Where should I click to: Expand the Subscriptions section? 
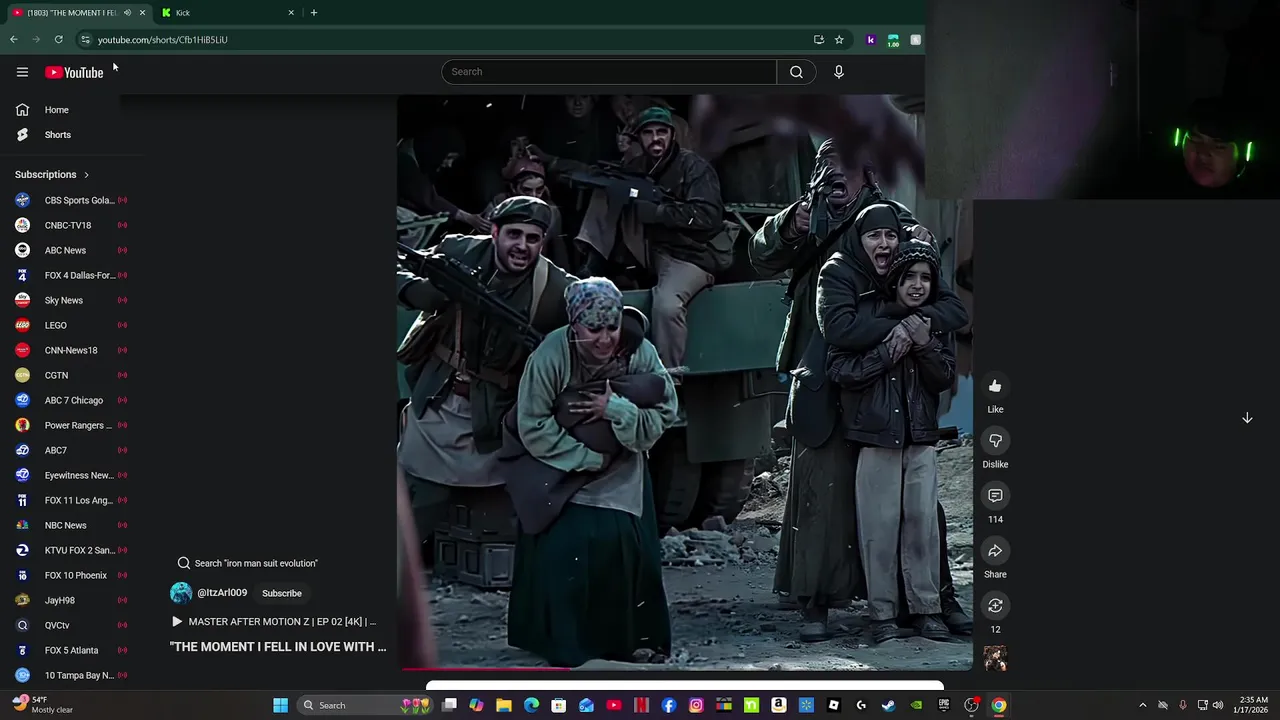click(x=52, y=175)
